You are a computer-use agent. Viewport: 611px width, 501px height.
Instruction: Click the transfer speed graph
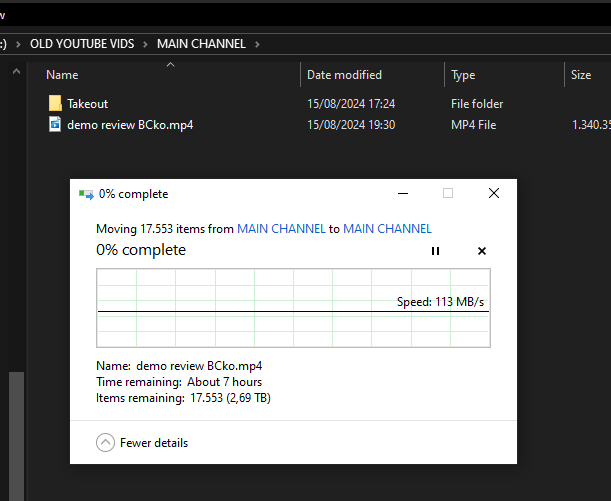coord(293,308)
